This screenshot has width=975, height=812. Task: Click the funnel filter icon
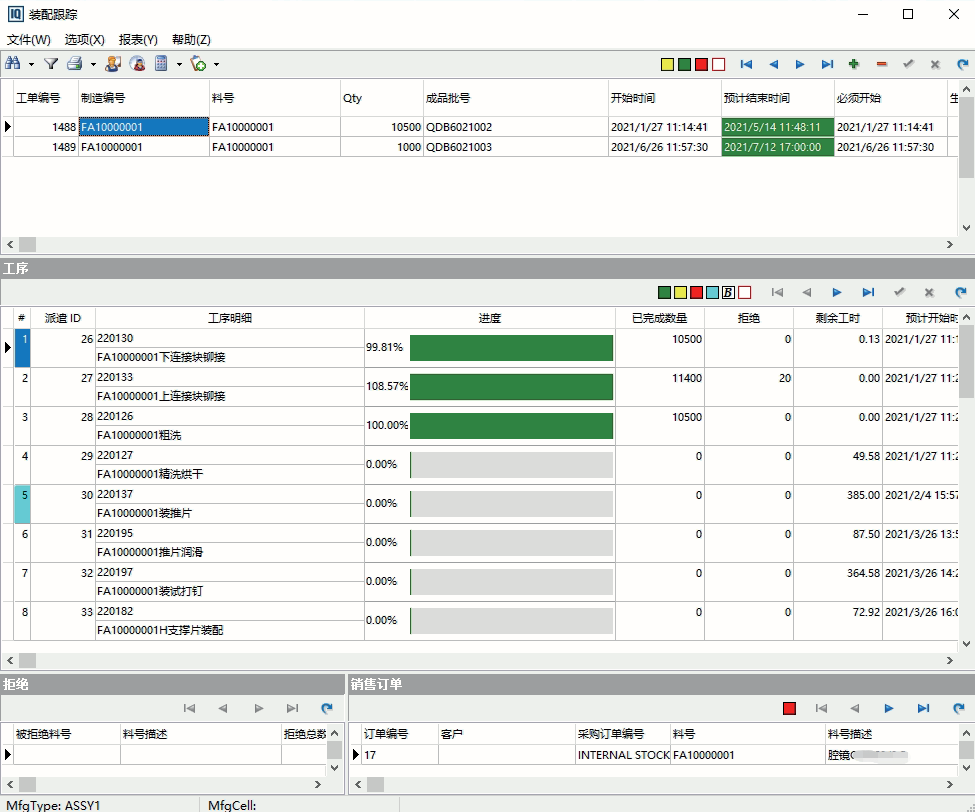pyautogui.click(x=50, y=64)
